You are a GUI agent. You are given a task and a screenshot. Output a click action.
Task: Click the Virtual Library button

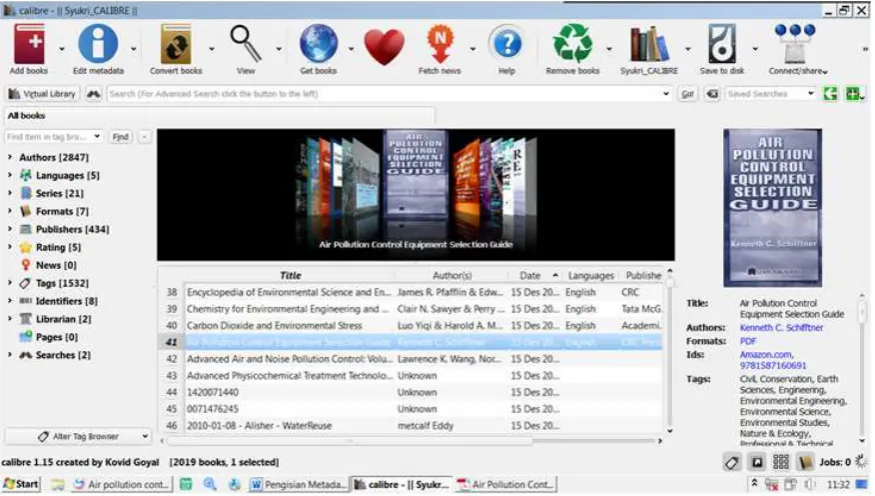click(x=42, y=94)
